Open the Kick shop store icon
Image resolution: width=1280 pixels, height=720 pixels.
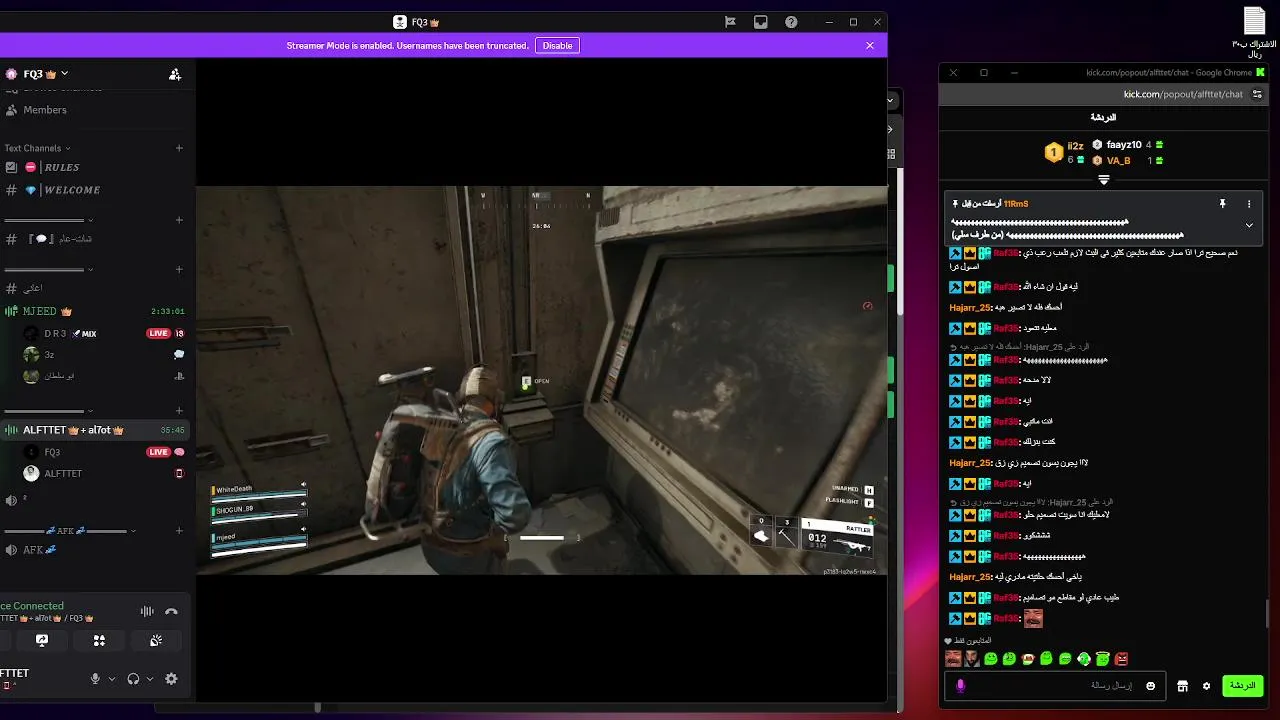pyautogui.click(x=1182, y=686)
